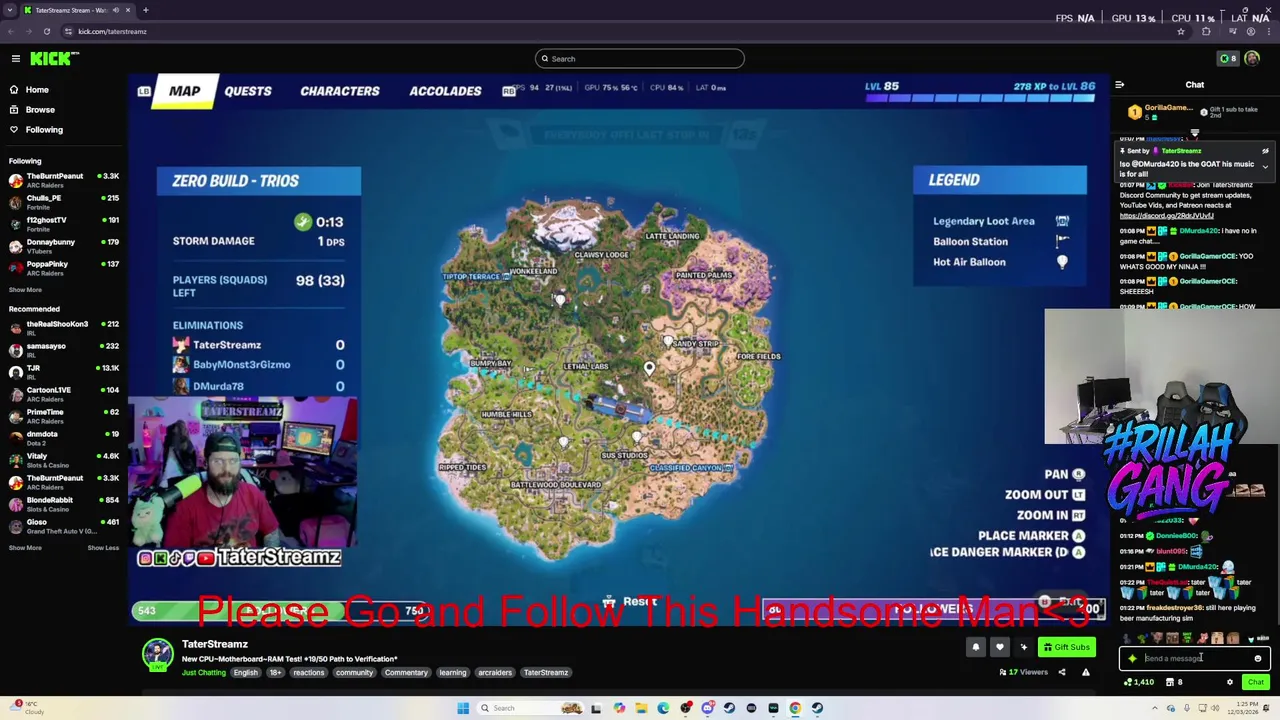This screenshot has width=1280, height=720.
Task: Toggle follow heart button
Action: (x=999, y=648)
